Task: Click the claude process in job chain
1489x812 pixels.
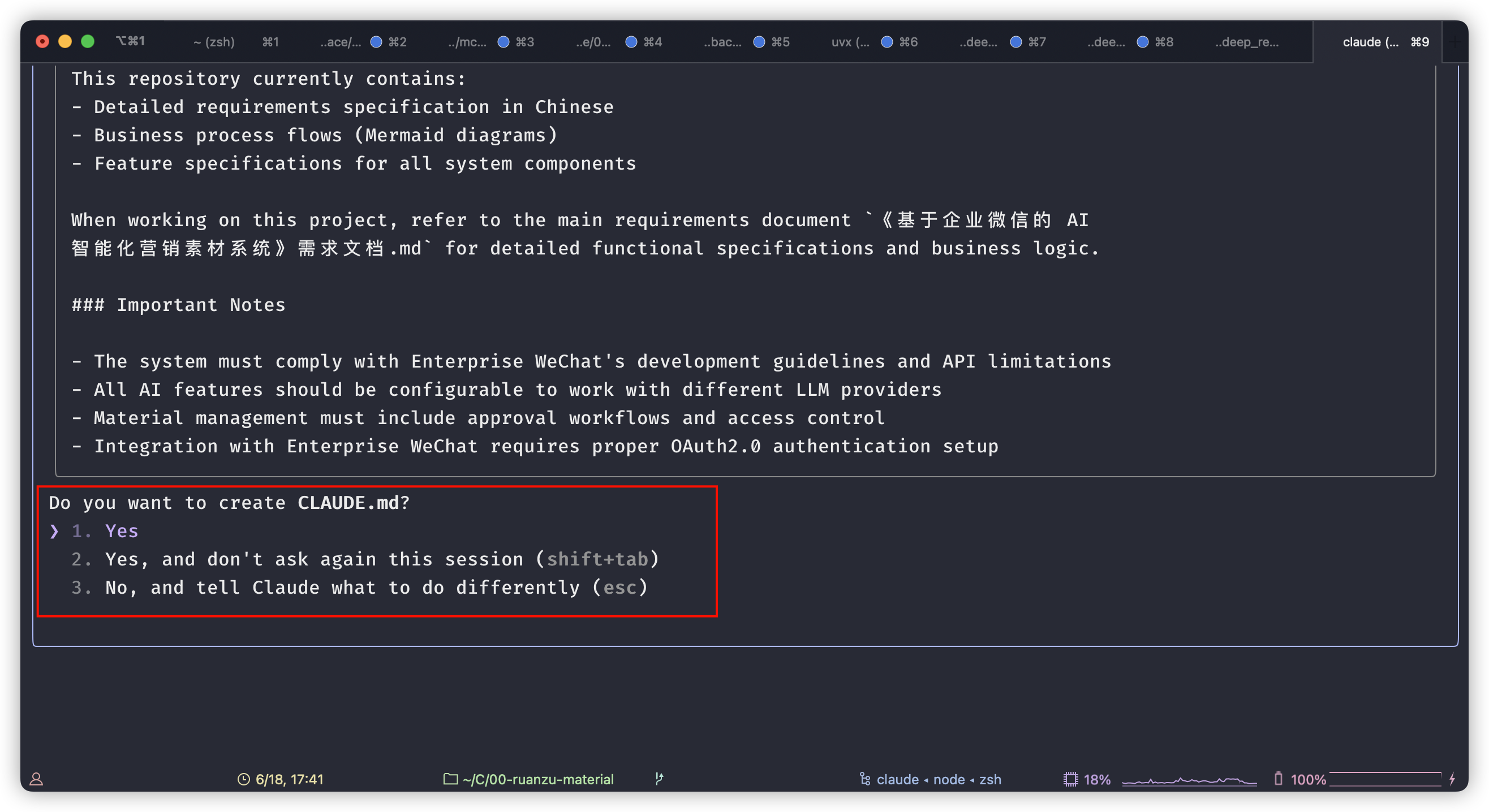Action: pyautogui.click(x=897, y=779)
